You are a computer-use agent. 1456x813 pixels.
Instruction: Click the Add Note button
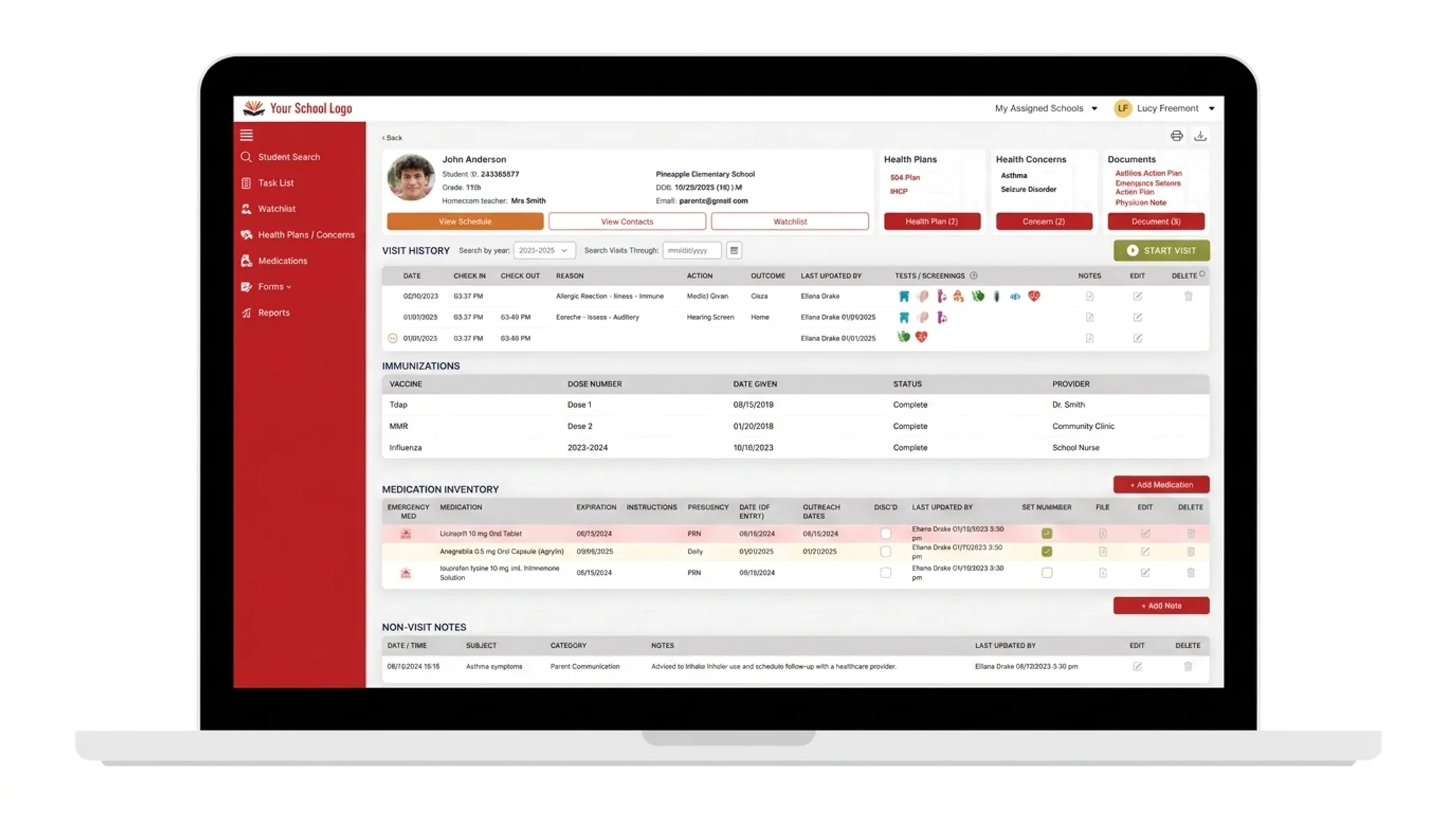1161,605
